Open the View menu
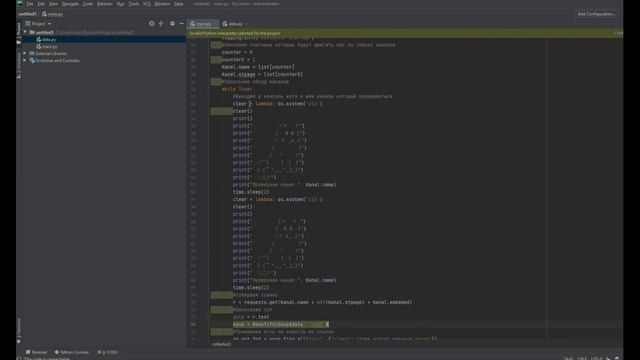 [x=53, y=4]
